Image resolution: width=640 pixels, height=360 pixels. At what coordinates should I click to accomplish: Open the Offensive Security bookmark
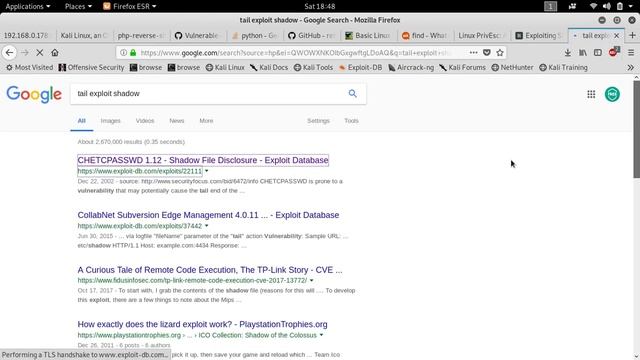91,68
